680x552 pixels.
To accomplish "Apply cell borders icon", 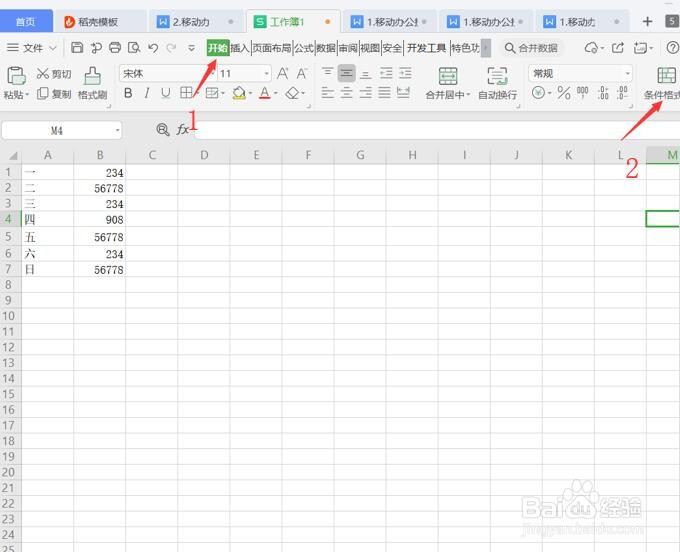I will 186,93.
